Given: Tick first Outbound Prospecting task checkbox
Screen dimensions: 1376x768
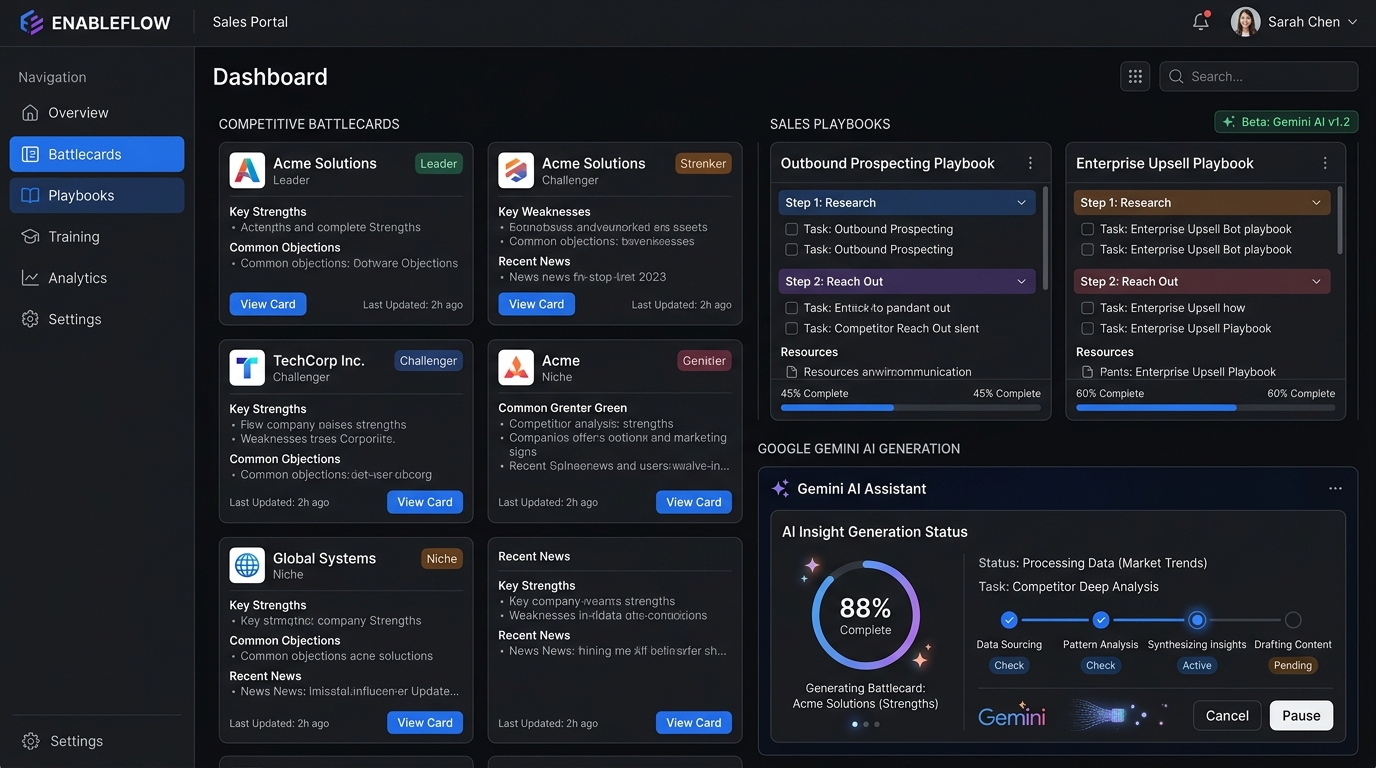Looking at the screenshot, I should coord(792,229).
